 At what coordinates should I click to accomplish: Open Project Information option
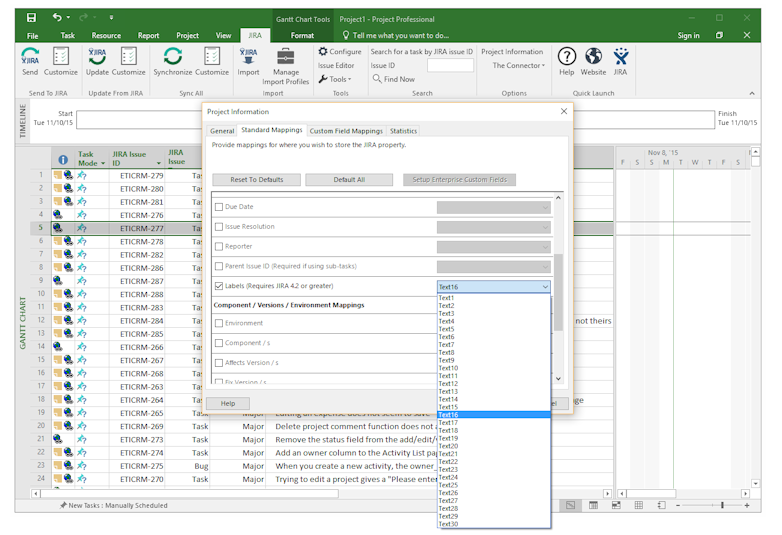pos(512,51)
